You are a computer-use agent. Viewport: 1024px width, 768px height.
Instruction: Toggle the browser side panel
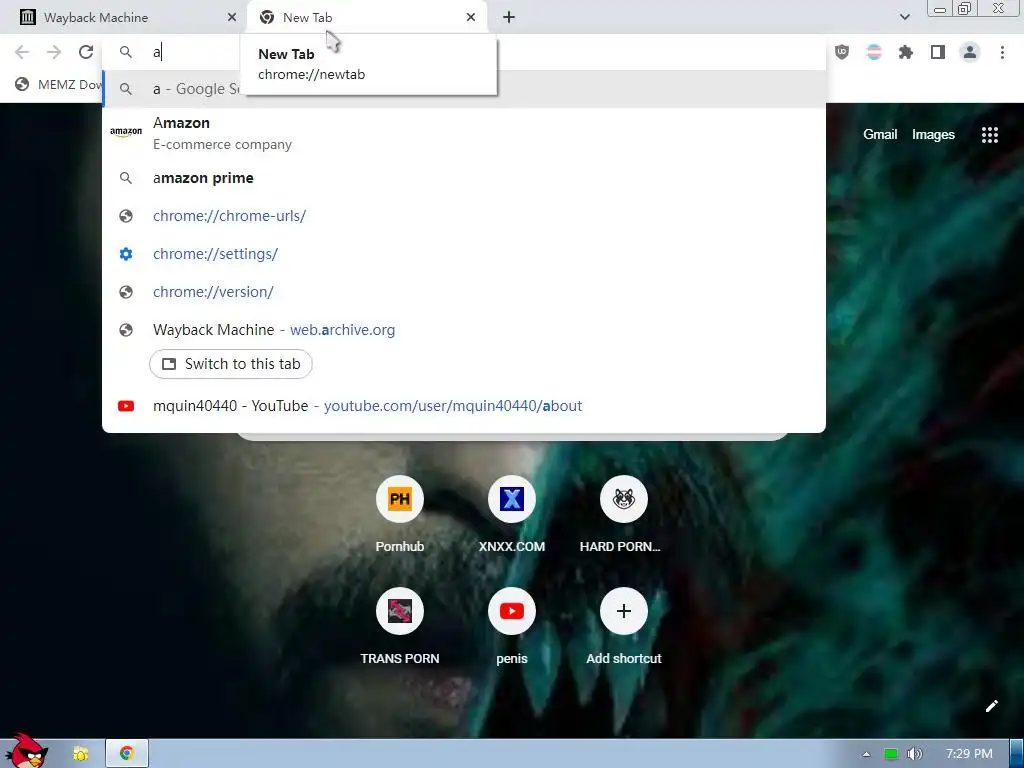click(x=938, y=52)
